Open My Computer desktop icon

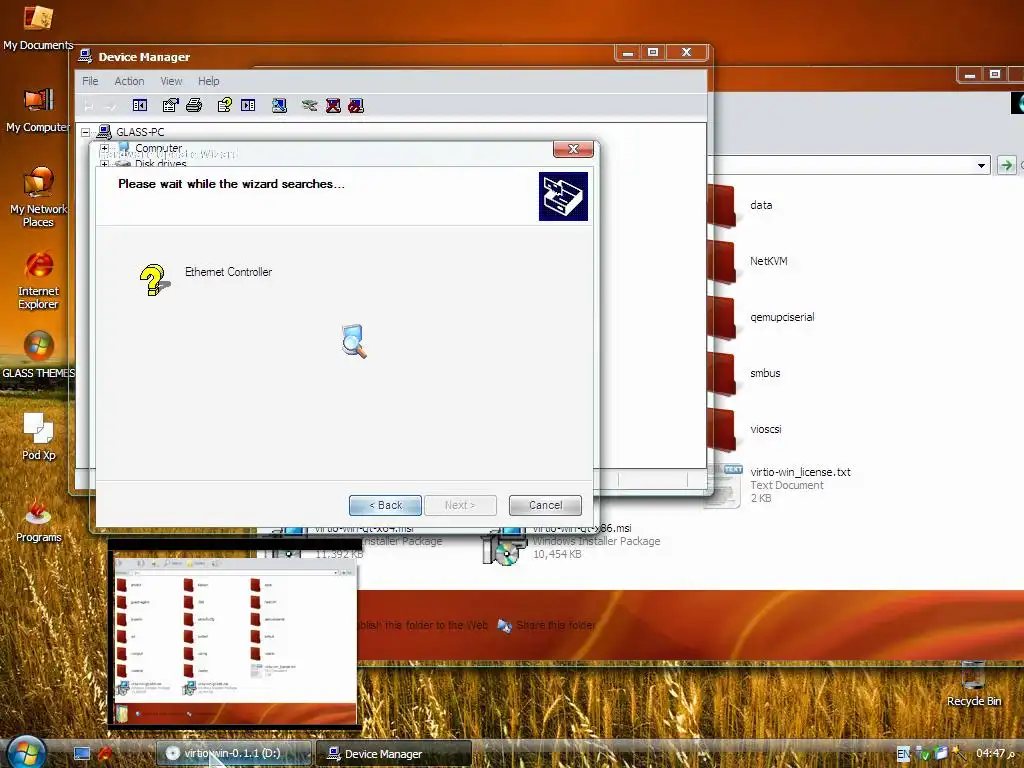click(x=38, y=110)
